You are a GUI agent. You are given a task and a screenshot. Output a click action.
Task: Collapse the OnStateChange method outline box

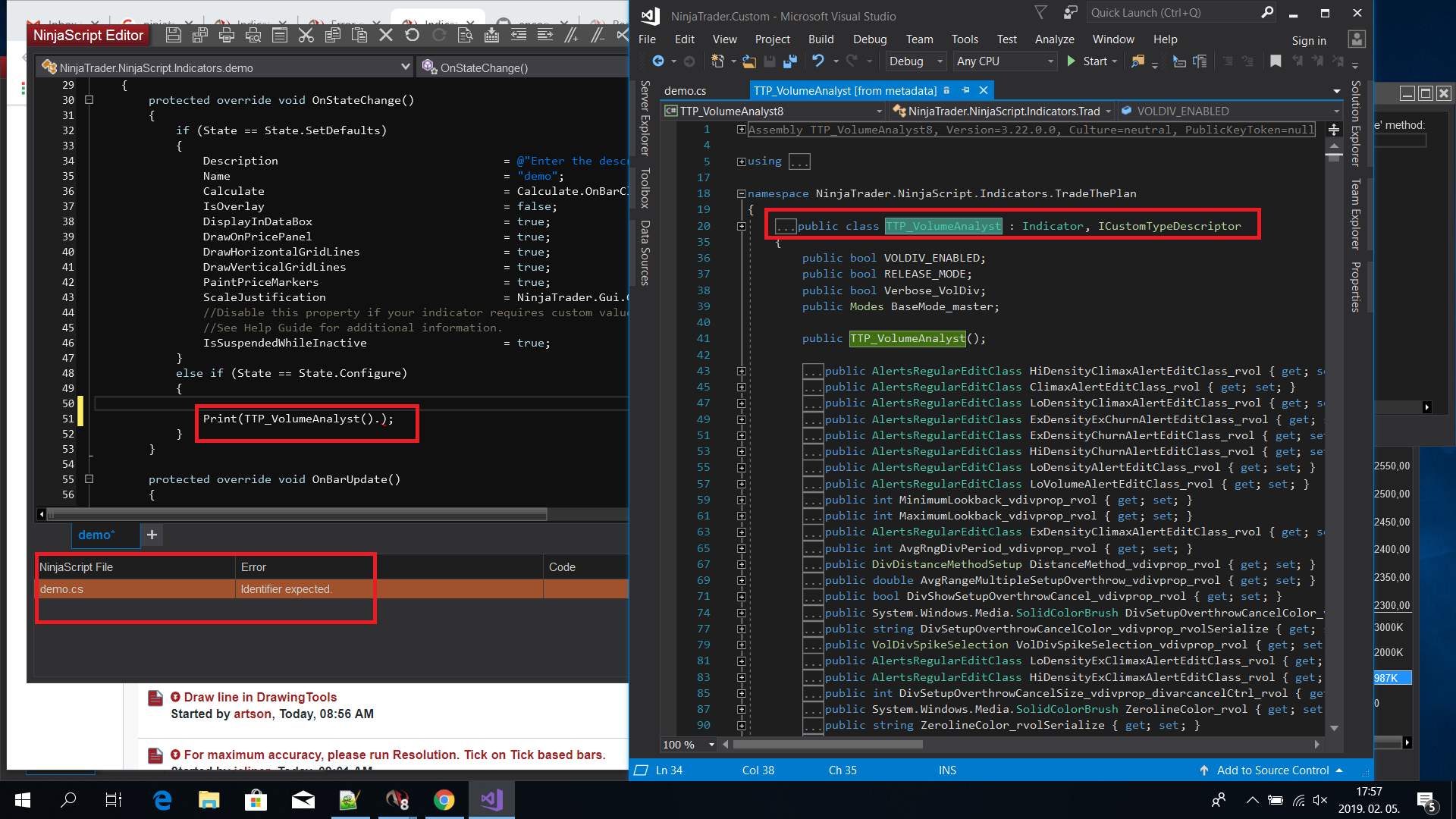coord(89,100)
